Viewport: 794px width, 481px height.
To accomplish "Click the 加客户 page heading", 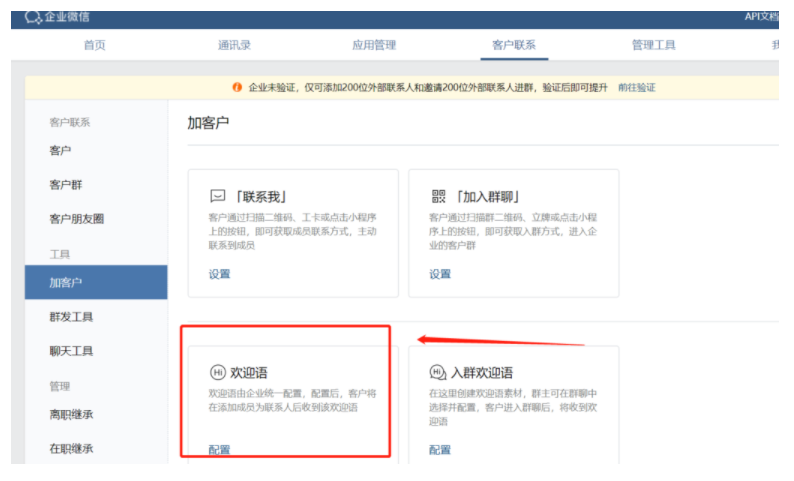I will pos(208,123).
